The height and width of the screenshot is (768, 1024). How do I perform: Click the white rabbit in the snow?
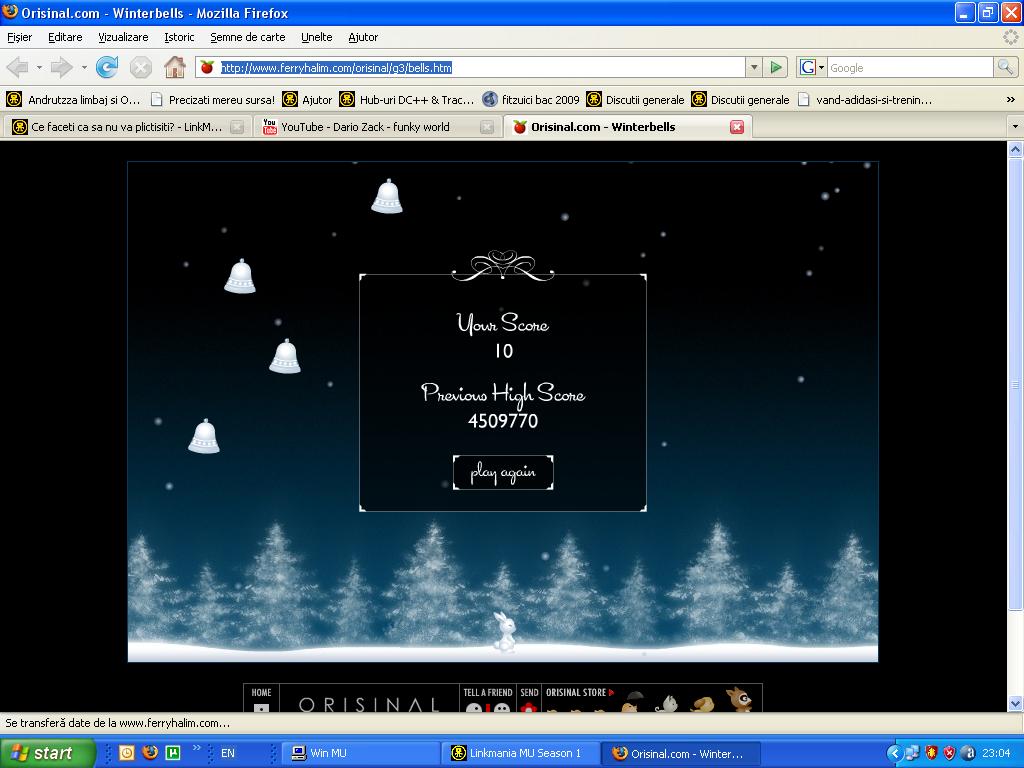click(x=504, y=632)
